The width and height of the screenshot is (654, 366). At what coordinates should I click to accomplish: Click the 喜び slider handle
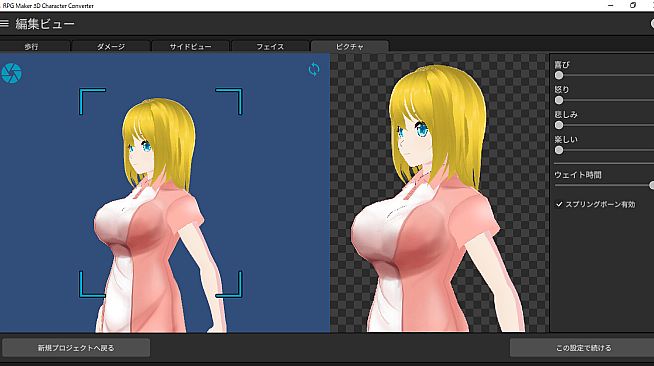559,75
